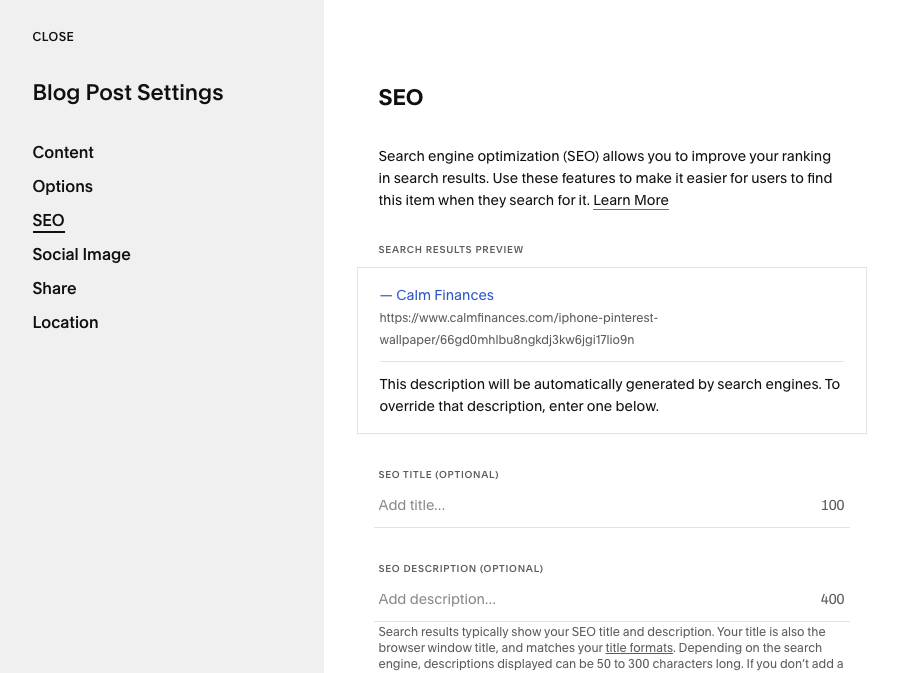Click the Search Results Preview label
Viewport: 899px width, 673px height.
pyautogui.click(x=450, y=250)
